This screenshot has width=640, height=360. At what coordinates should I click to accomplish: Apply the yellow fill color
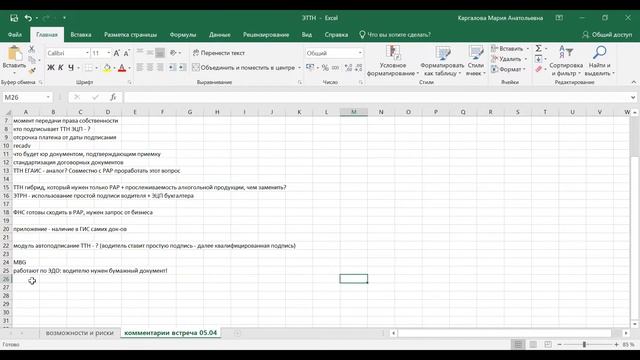point(107,68)
